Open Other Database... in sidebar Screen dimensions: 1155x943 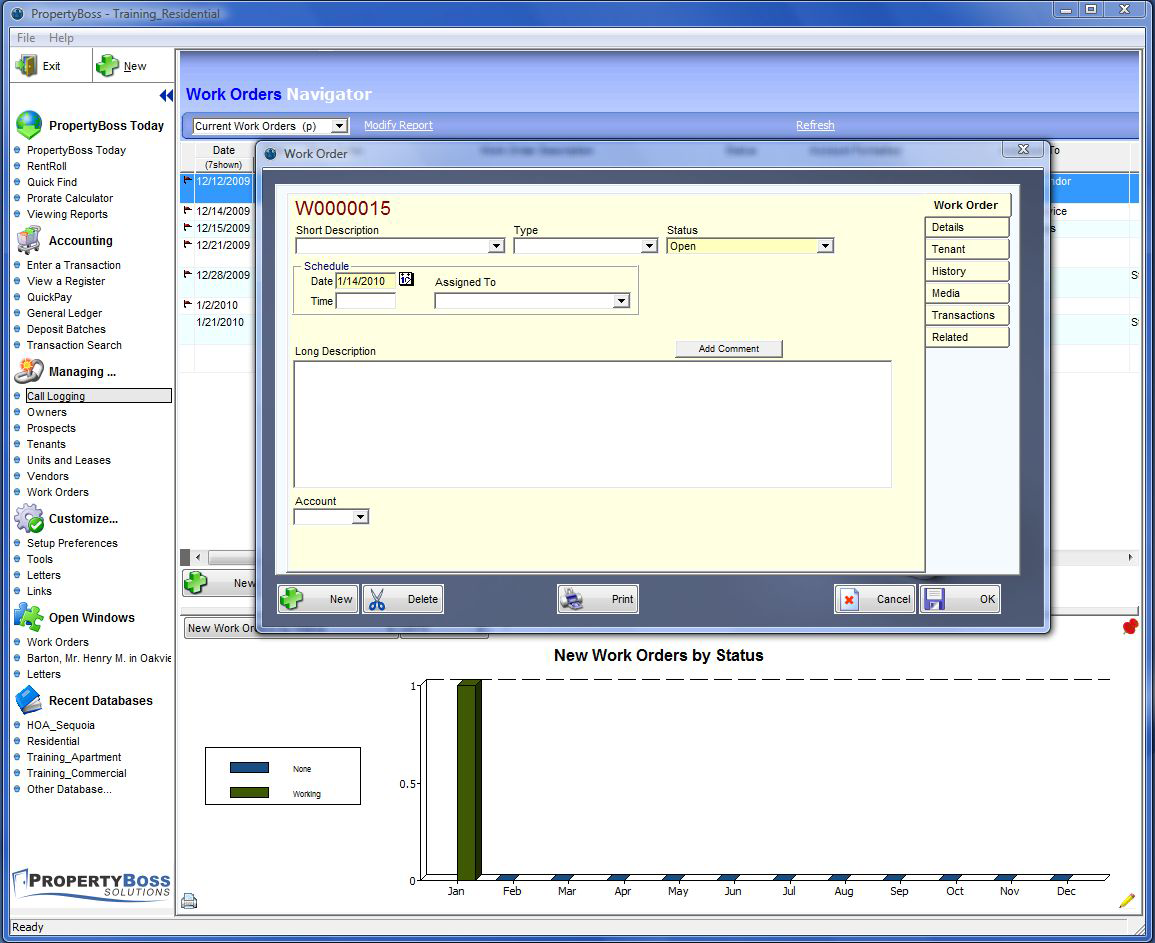[69, 789]
